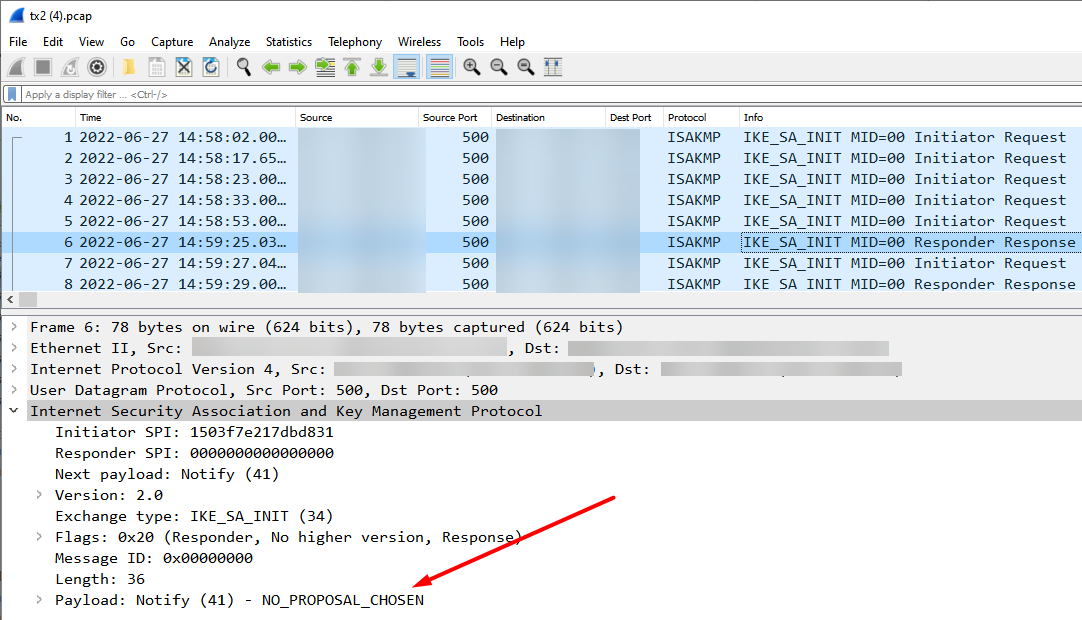Click the display filter input field

click(x=300, y=93)
